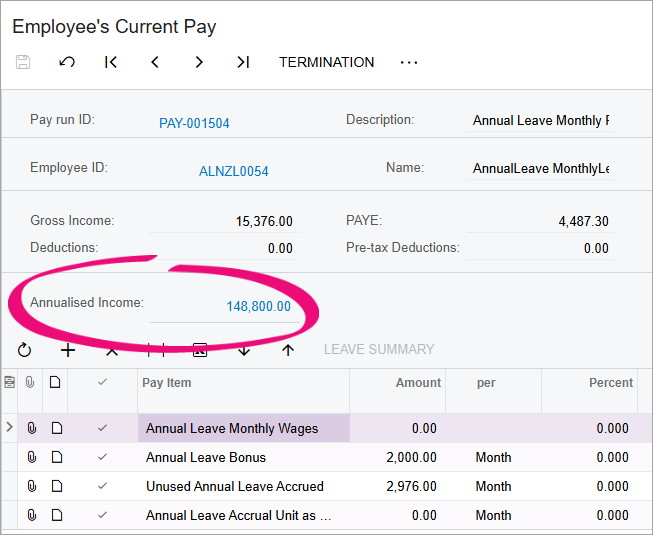
Task: Toggle checkmark for Unused Annual Leave Accrued
Action: point(102,486)
